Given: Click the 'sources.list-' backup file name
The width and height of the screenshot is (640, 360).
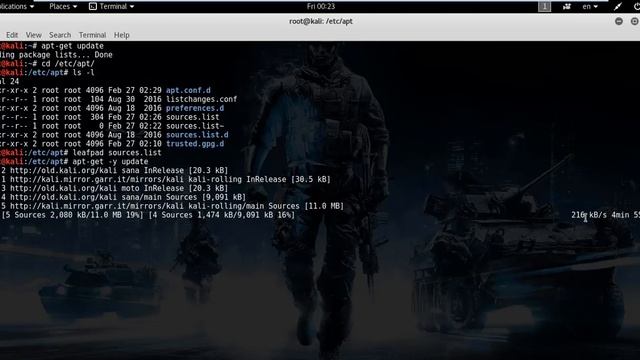Looking at the screenshot, I should click(195, 126).
